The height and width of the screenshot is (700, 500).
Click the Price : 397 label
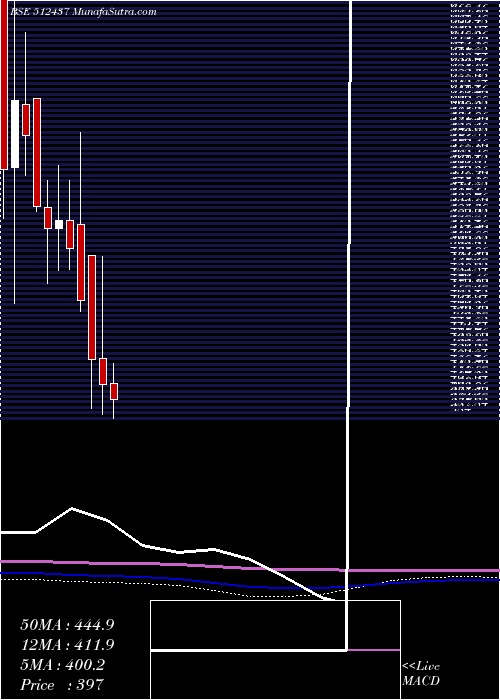(62, 685)
